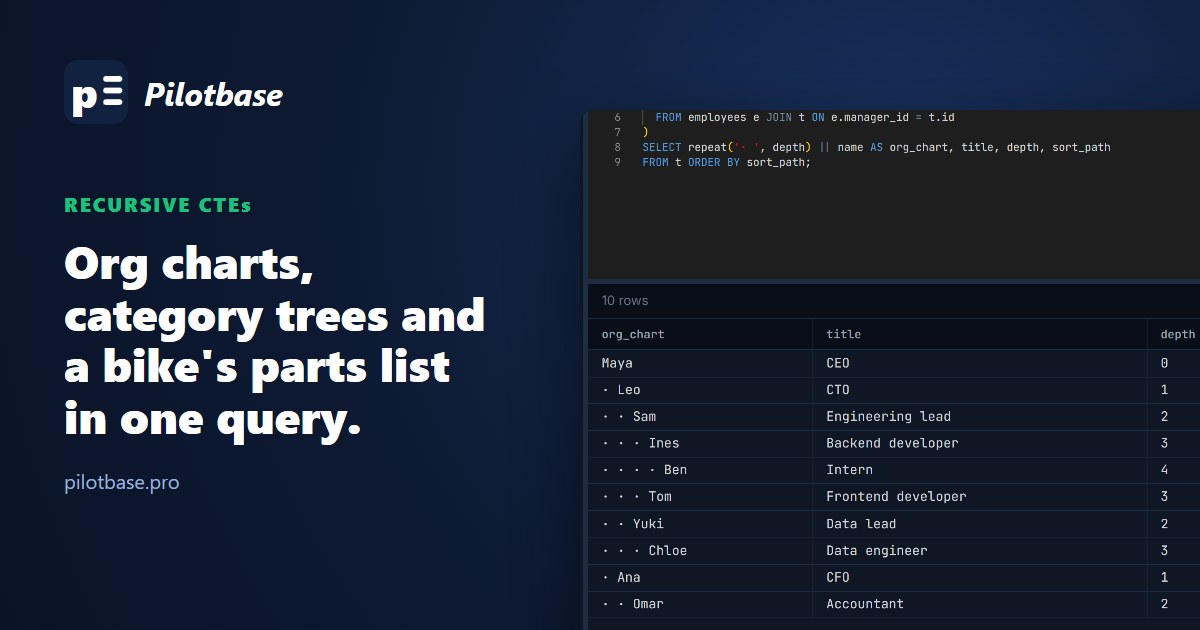Image resolution: width=1200 pixels, height=630 pixels.
Task: Click the CTO title cell
Action: click(980, 390)
